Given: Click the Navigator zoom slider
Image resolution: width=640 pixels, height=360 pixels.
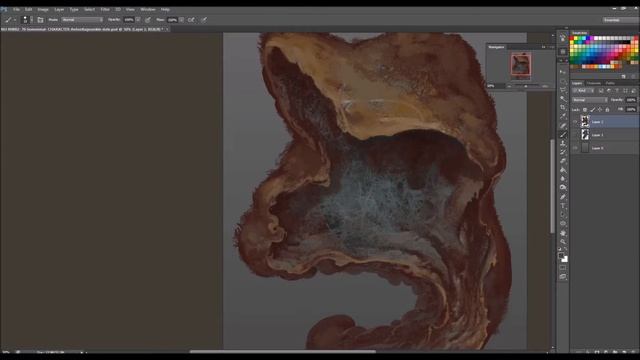Looking at the screenshot, I should click(x=527, y=86).
